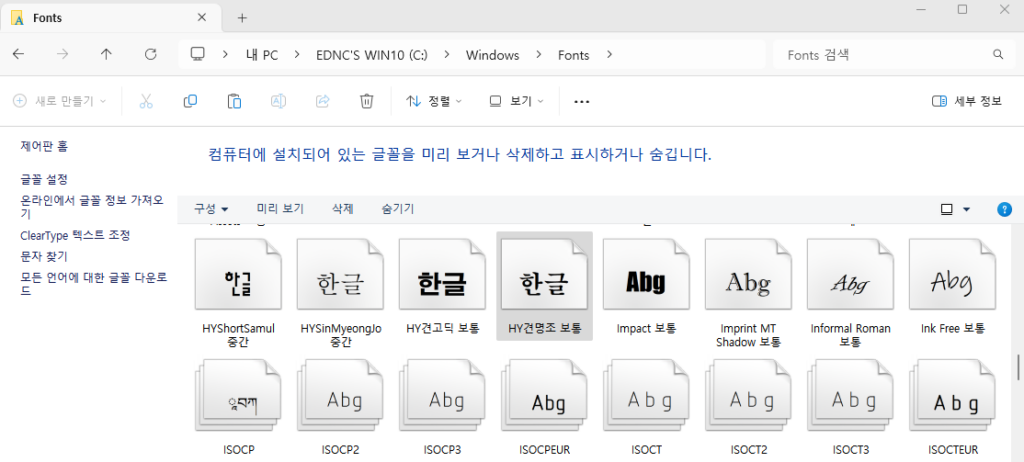This screenshot has width=1024, height=462.
Task: Select the Fonts window tab
Action: (x=111, y=18)
